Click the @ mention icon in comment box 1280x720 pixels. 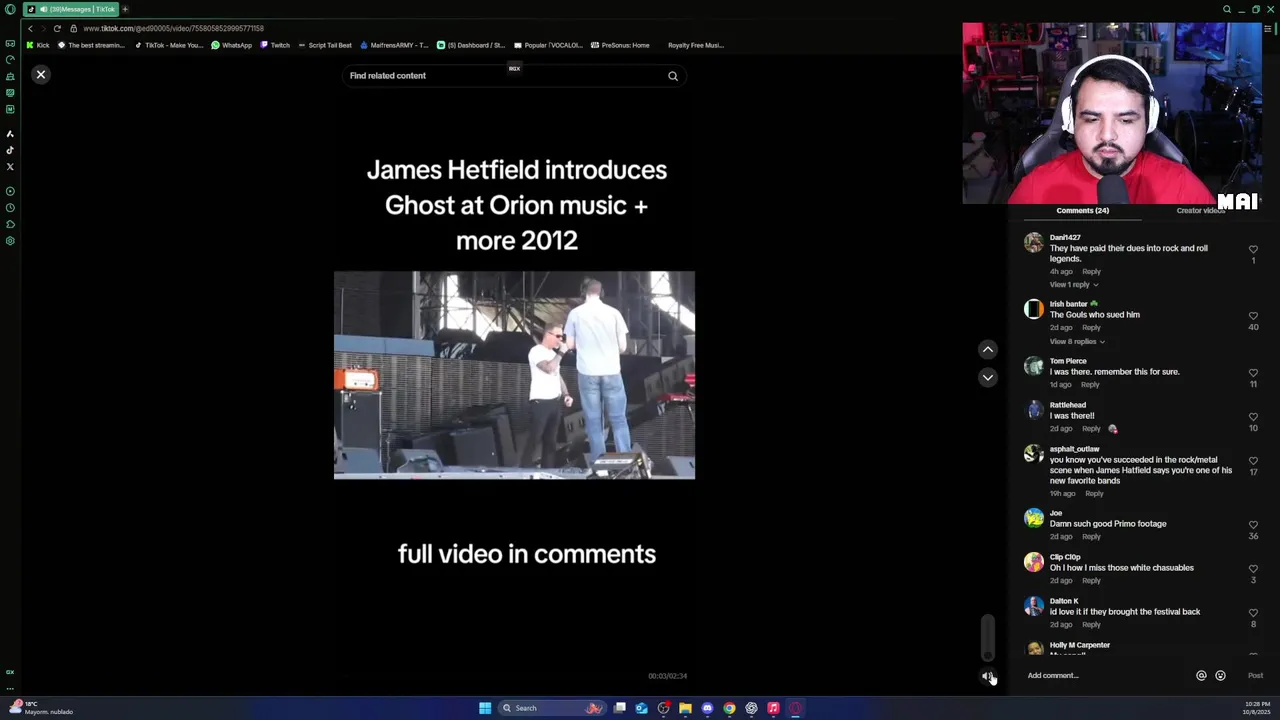[1201, 676]
